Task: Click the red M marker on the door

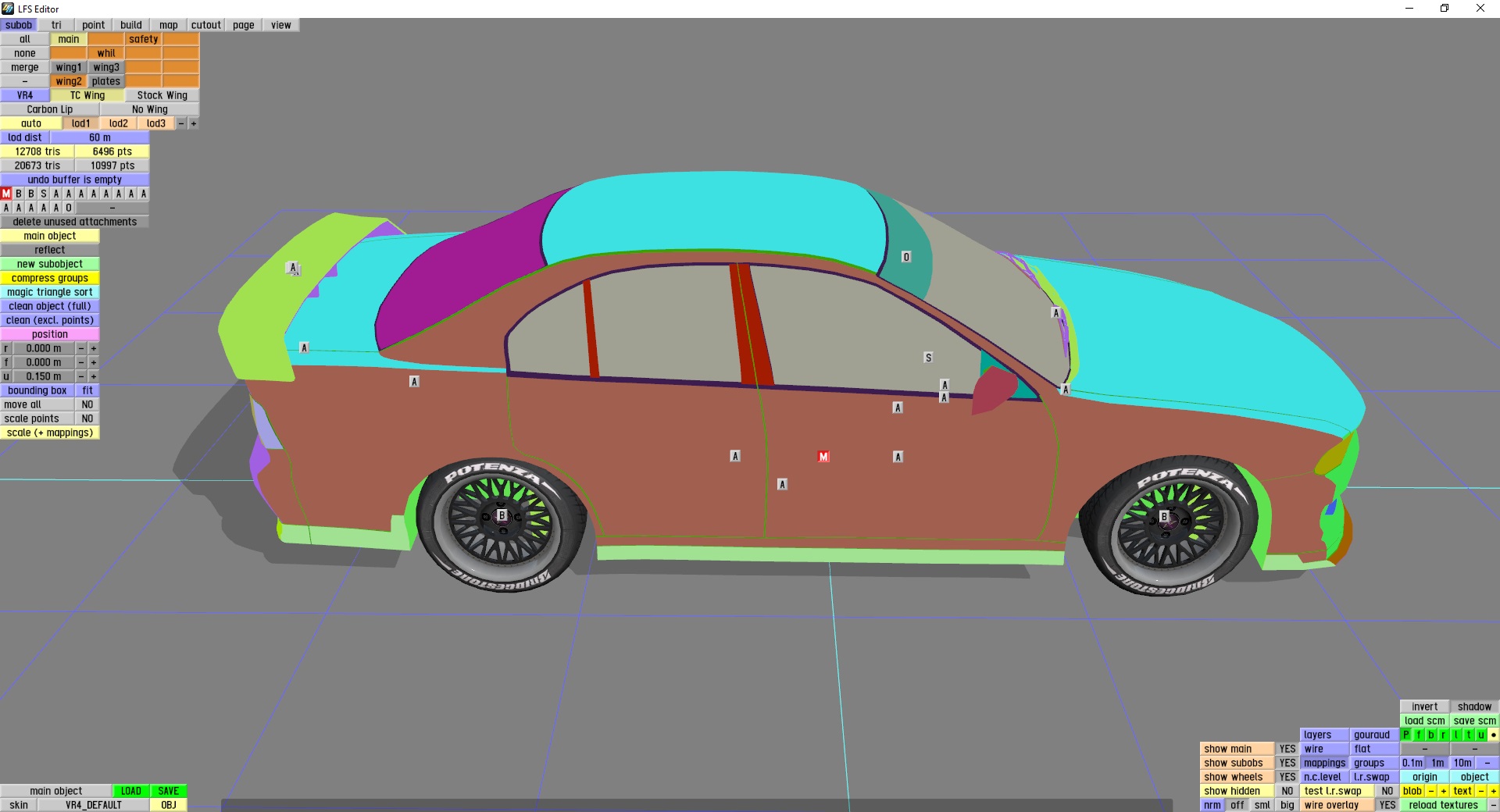Action: coord(823,457)
